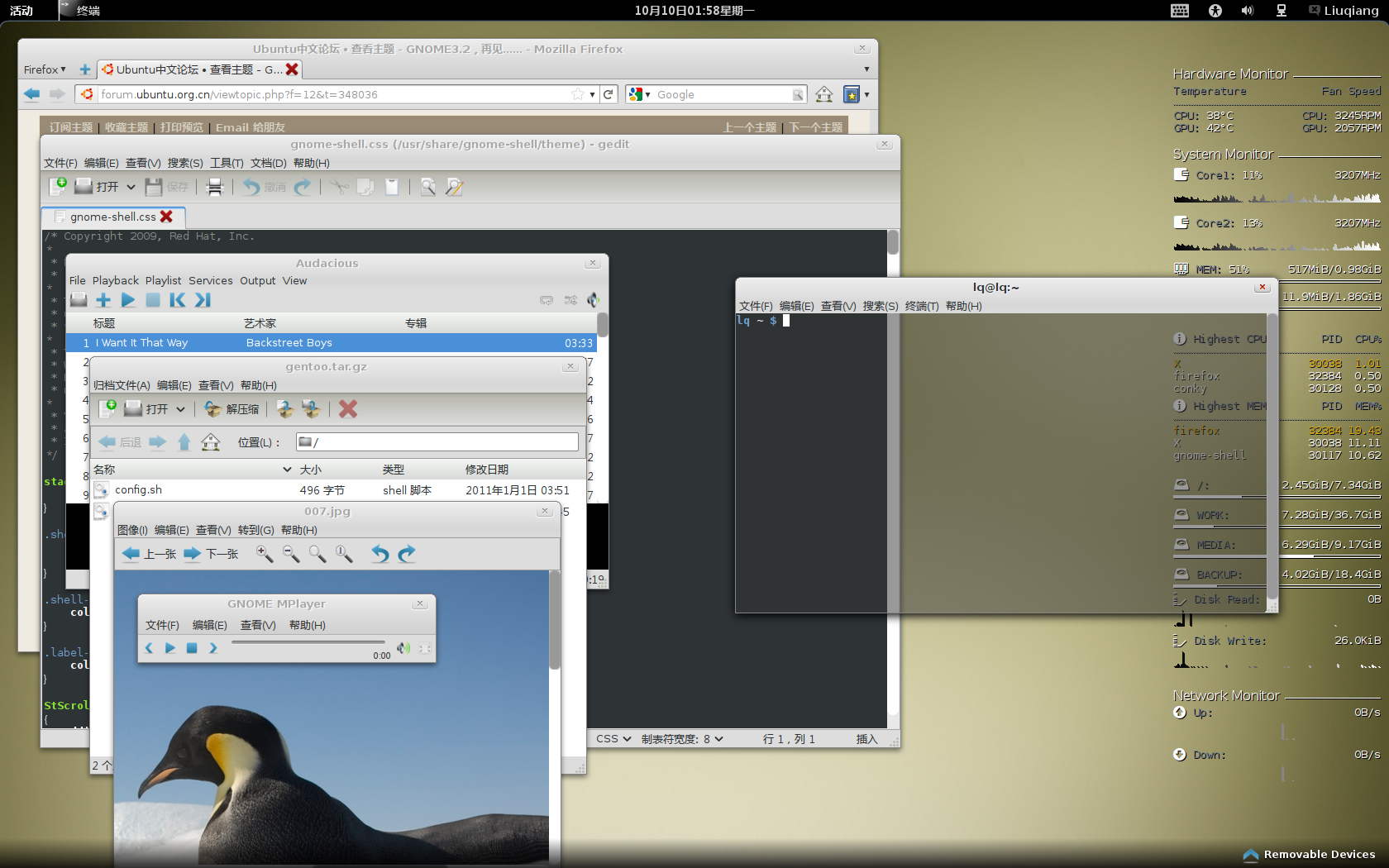
Task: Click the 下一张 next image button
Action: click(x=211, y=554)
